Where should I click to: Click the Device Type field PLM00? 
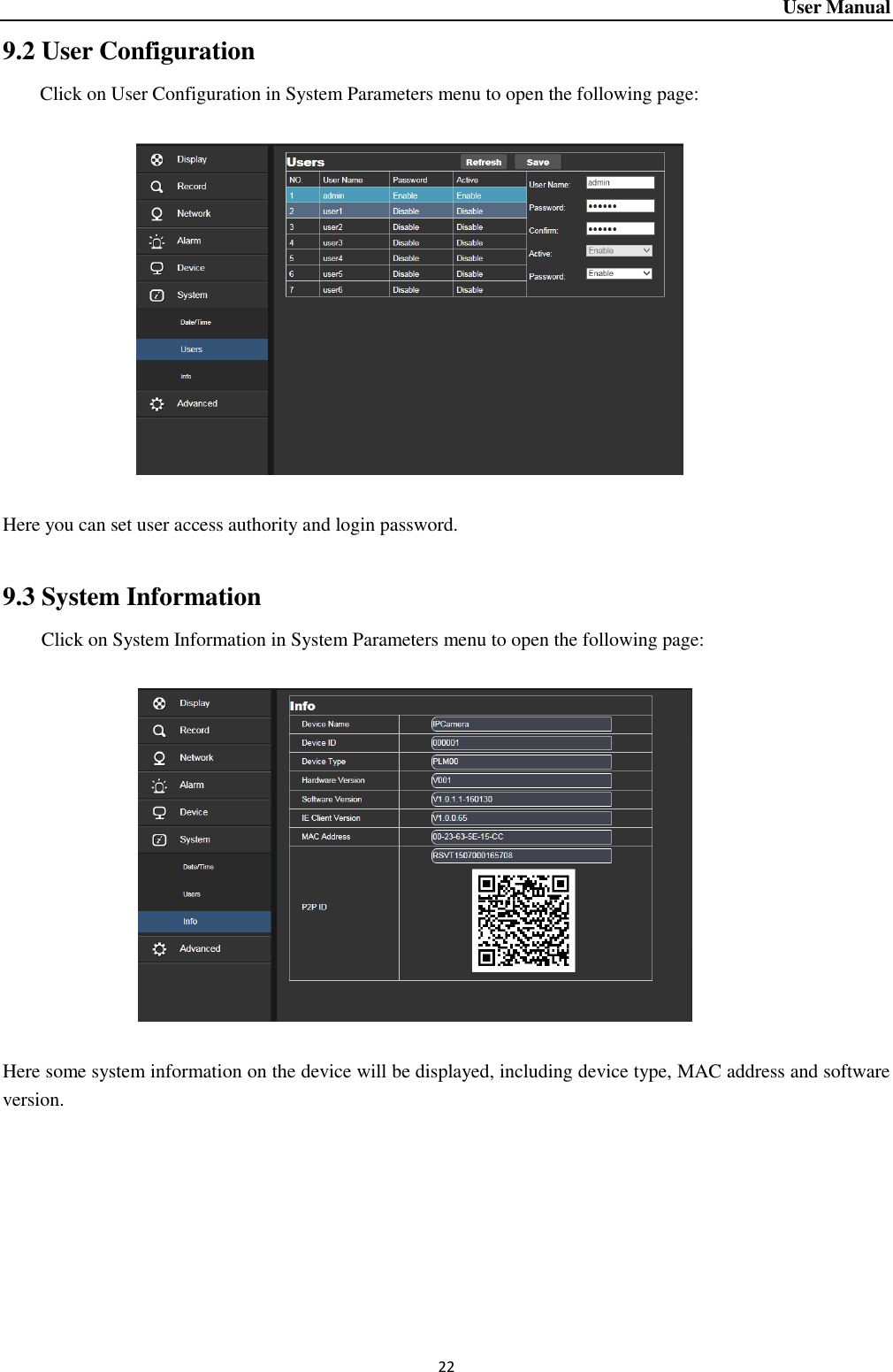coord(522,762)
